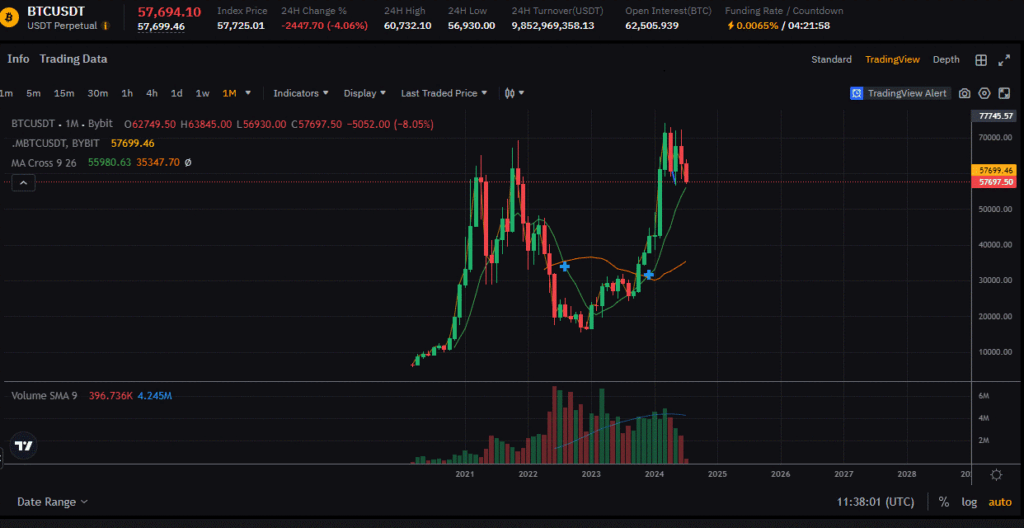Screen dimensions: 1024x528
Task: Set timeframe to 1h
Action: coord(127,93)
